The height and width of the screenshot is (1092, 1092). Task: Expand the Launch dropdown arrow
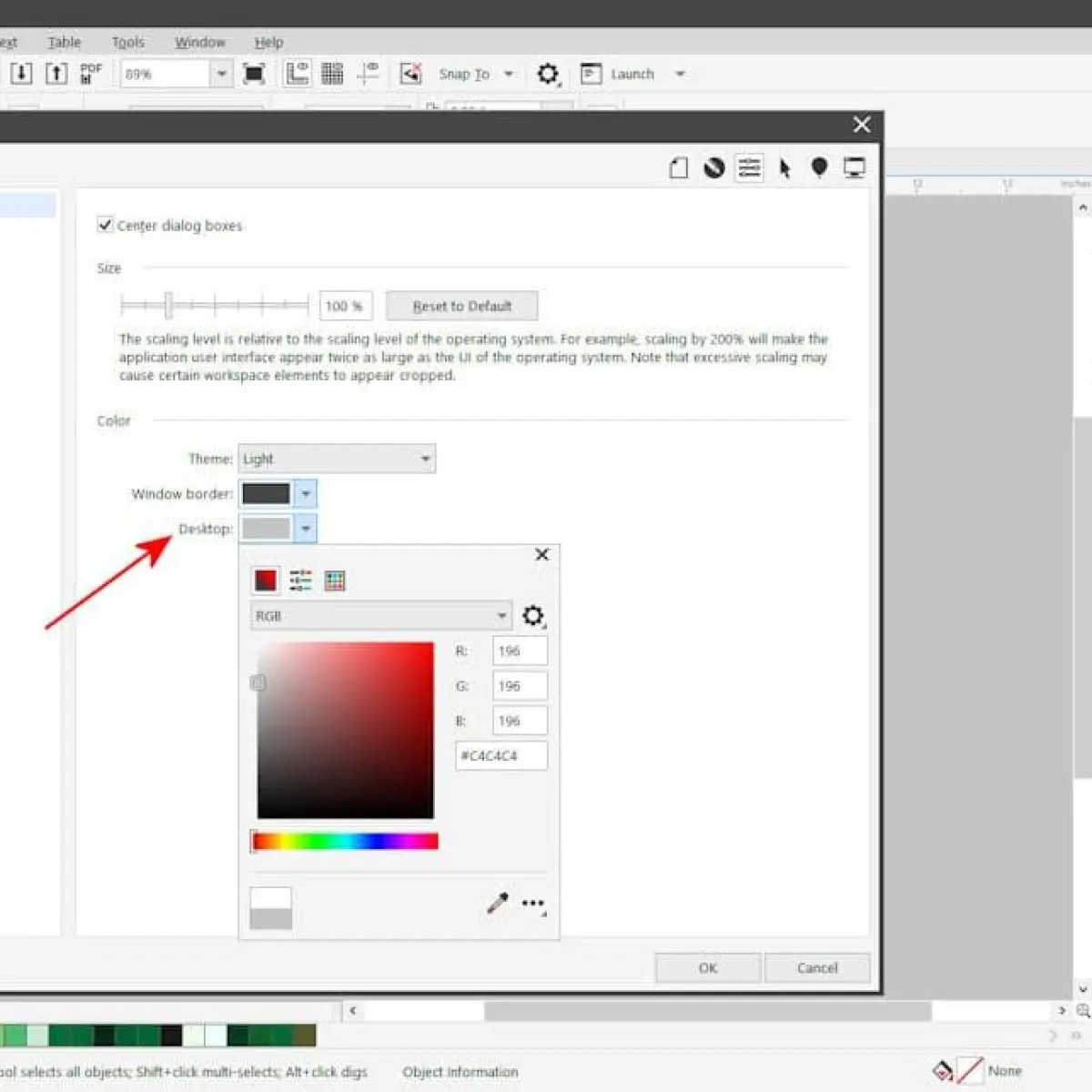point(680,74)
